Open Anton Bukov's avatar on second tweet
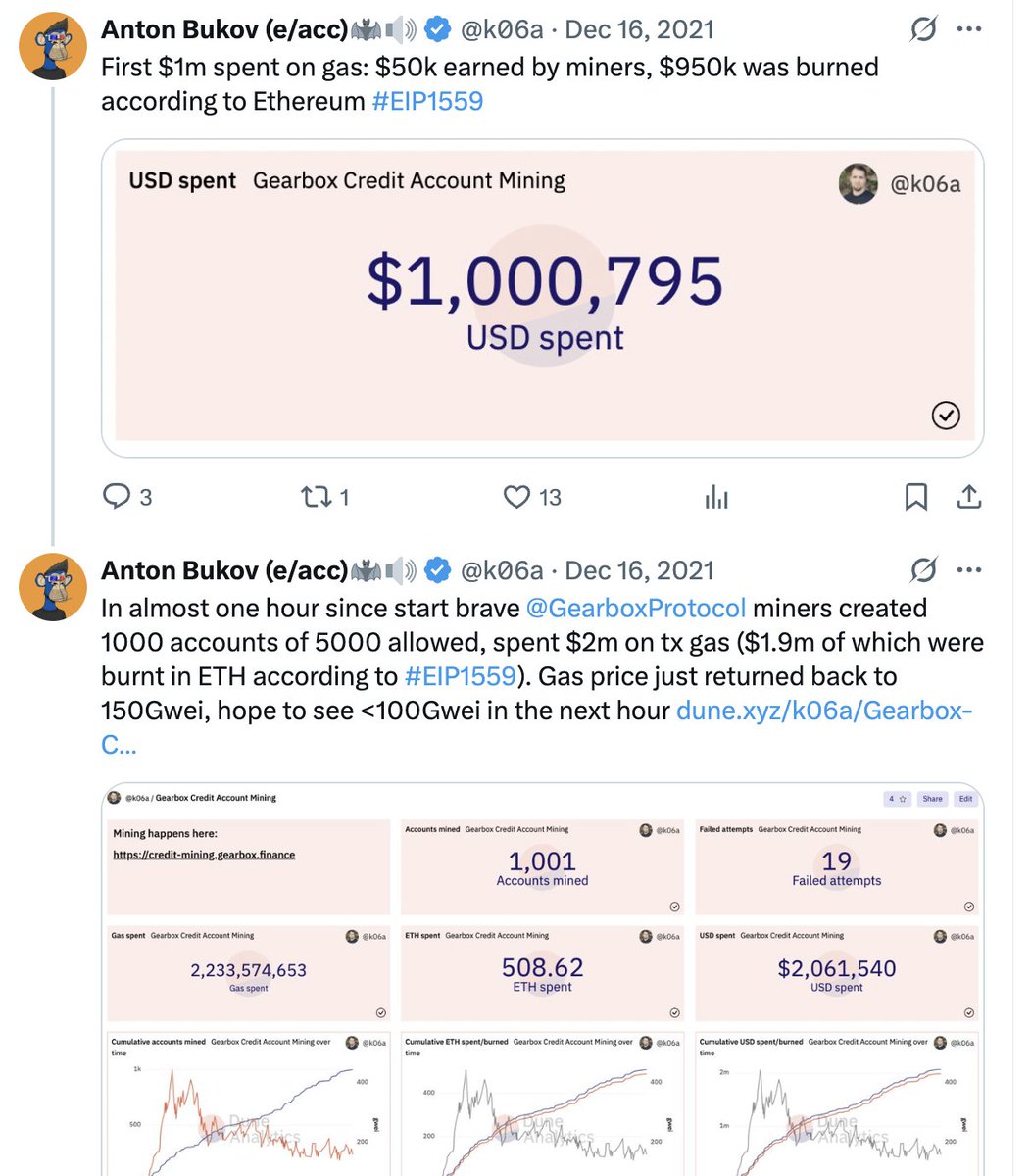Screen dimensions: 1031x1176 (53, 587)
